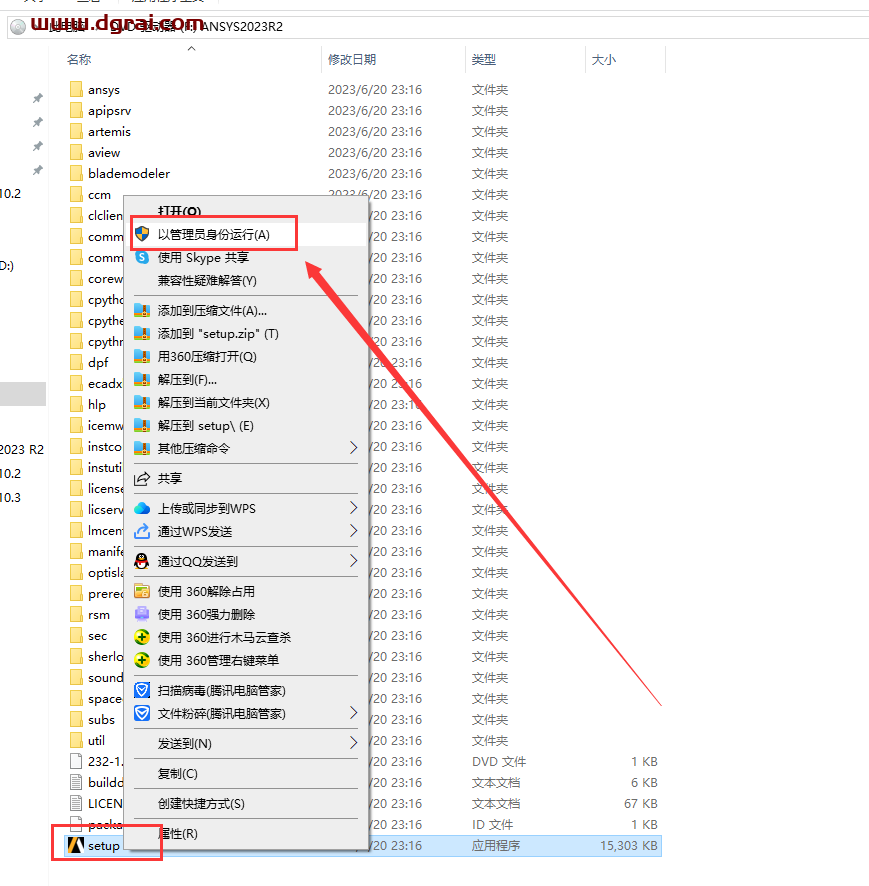Click the rsm folder icon
The image size is (869, 886).
click(x=76, y=614)
